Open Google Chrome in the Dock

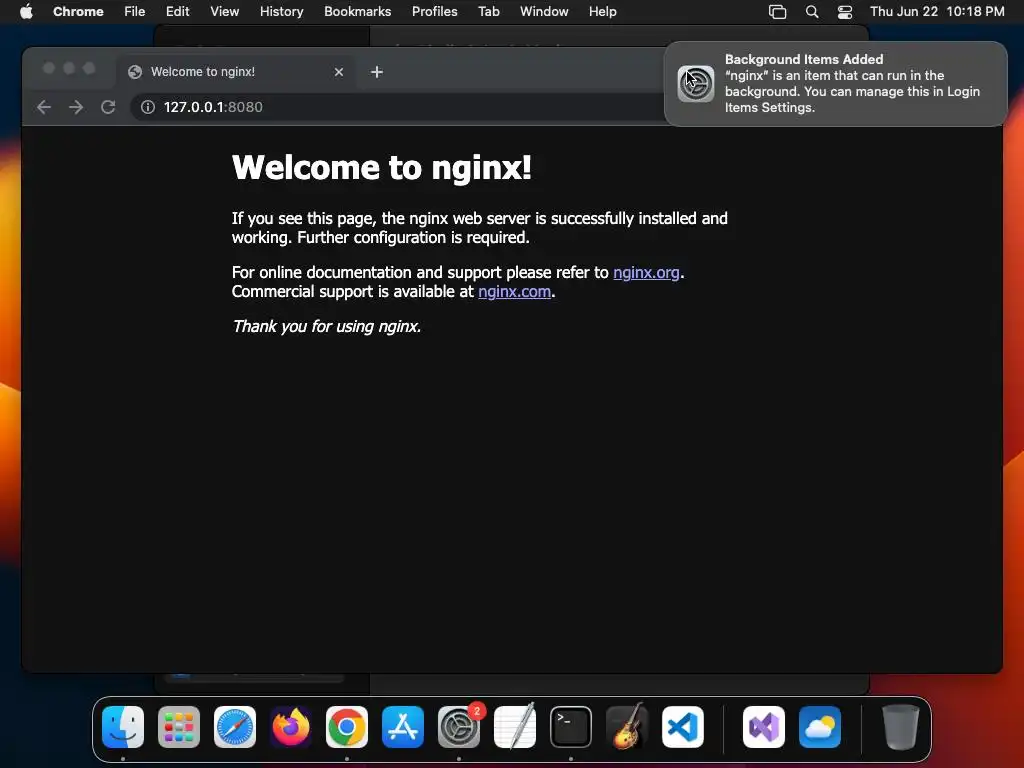(x=347, y=727)
